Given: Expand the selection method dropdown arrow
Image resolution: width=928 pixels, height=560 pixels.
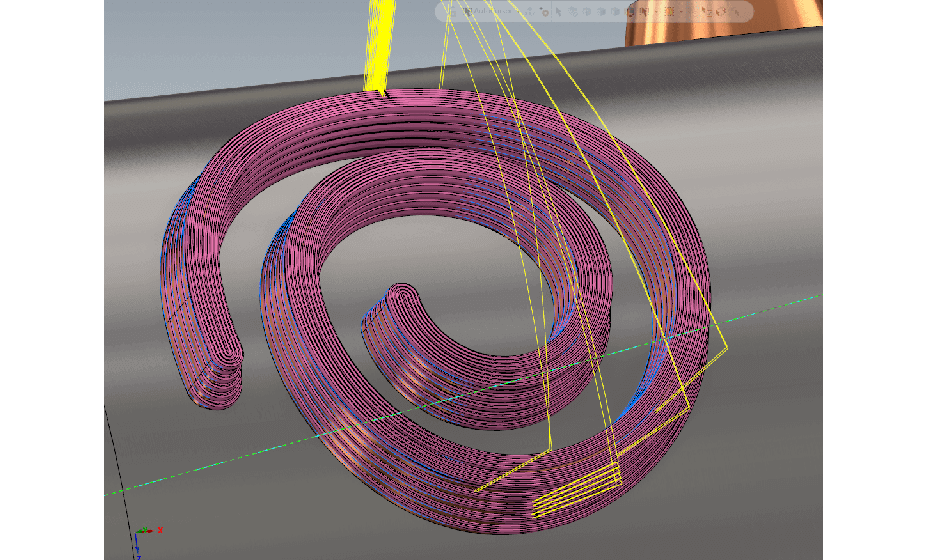Looking at the screenshot, I should (x=656, y=12).
